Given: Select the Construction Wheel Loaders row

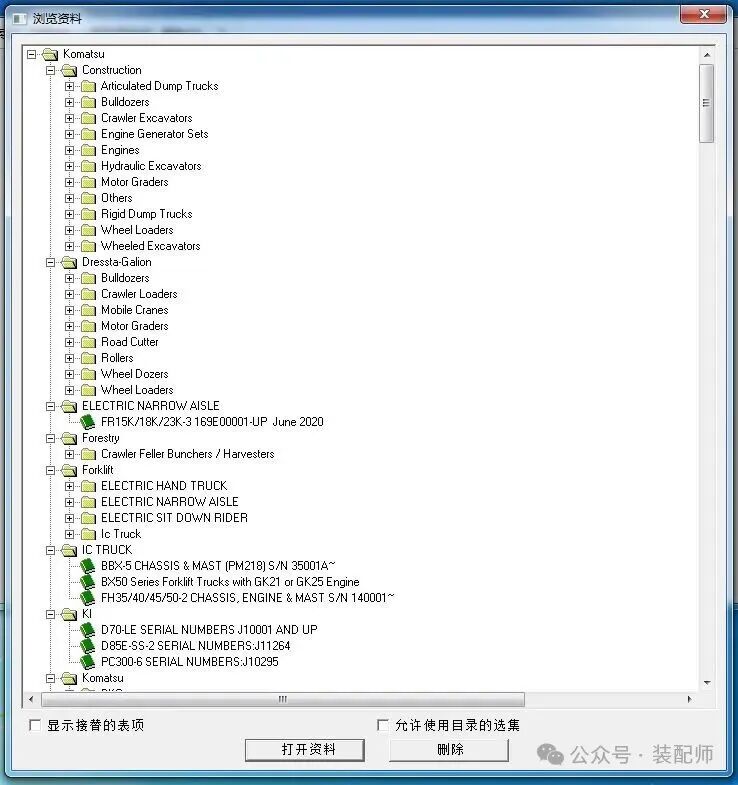Looking at the screenshot, I should [x=137, y=230].
